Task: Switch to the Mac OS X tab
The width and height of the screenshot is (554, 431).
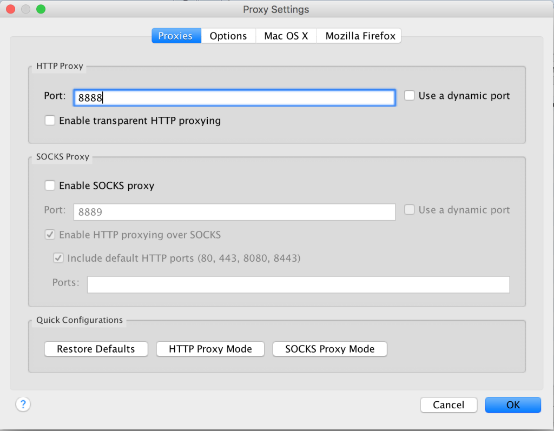Action: (x=286, y=36)
